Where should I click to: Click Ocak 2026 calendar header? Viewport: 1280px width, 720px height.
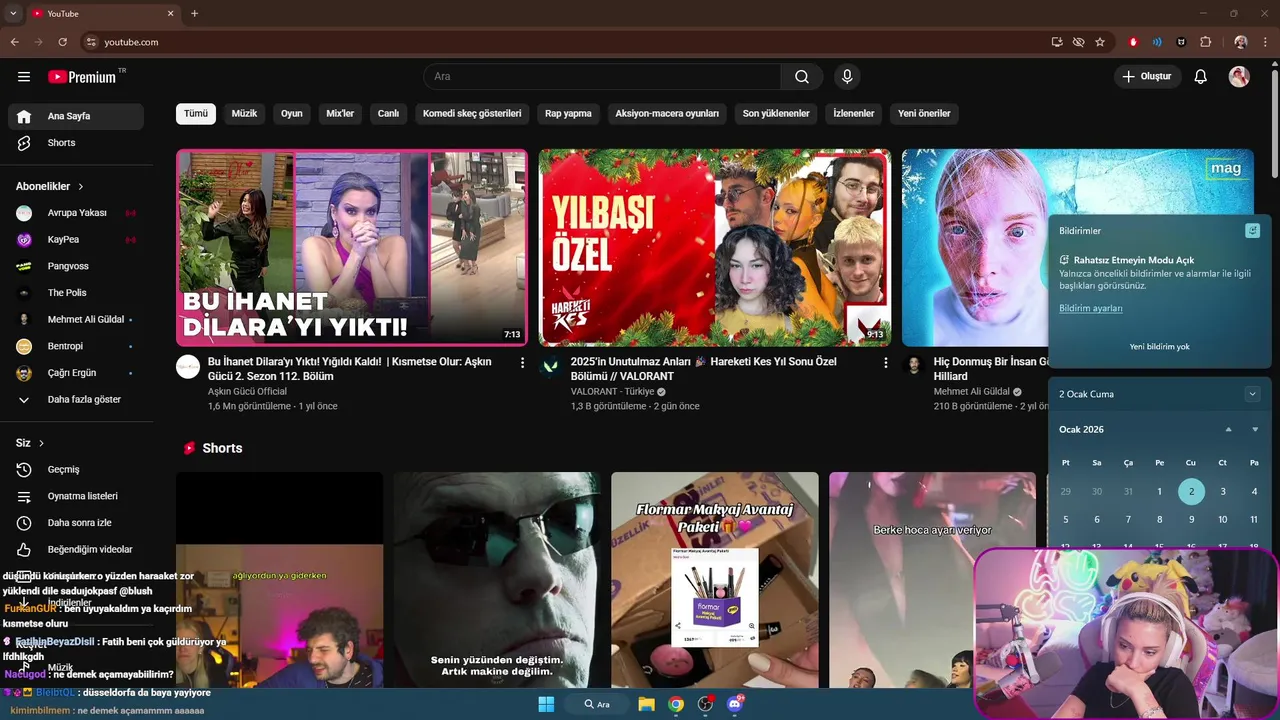(1082, 430)
